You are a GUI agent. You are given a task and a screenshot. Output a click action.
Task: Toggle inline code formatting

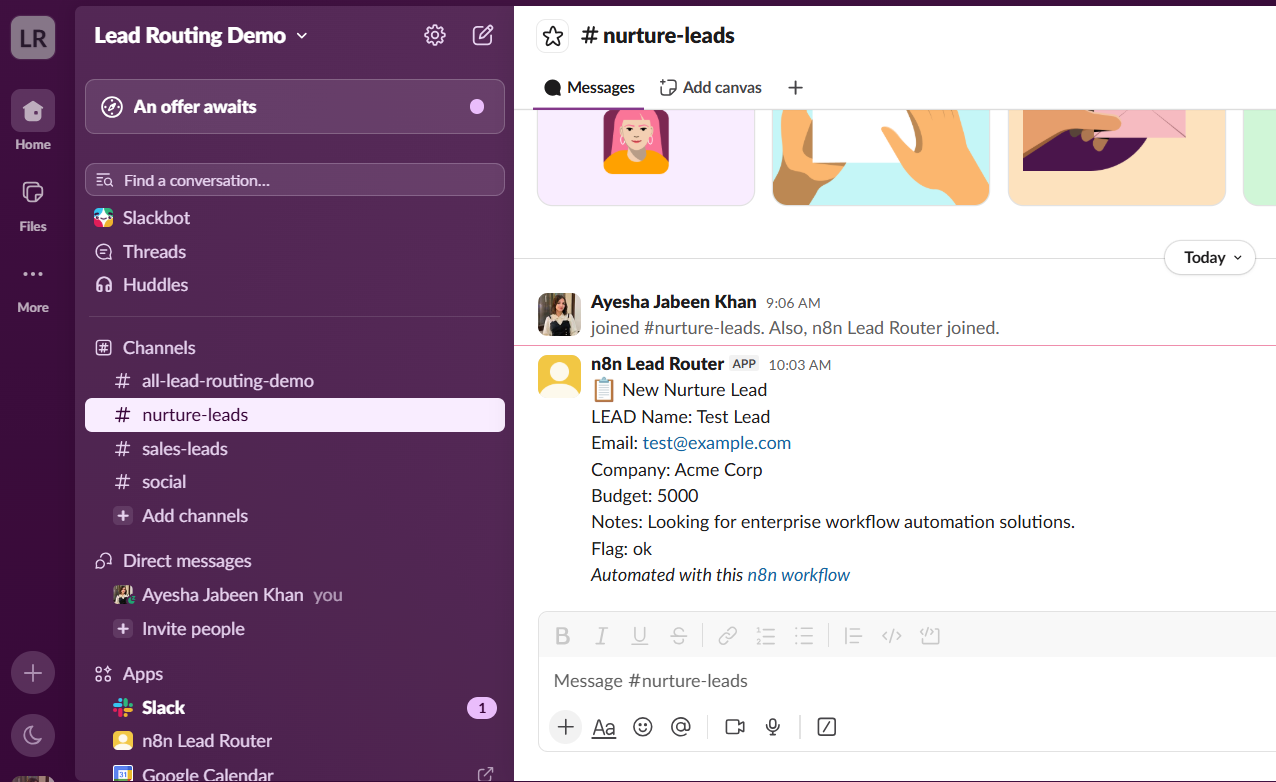(892, 636)
